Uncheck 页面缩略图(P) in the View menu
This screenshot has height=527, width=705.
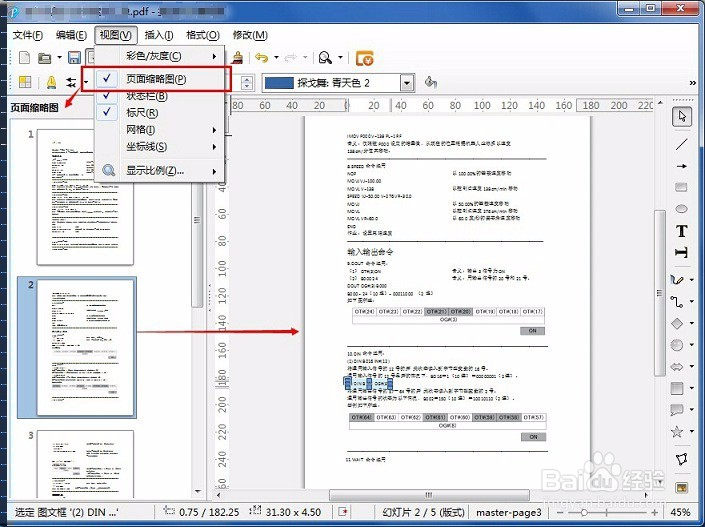tap(156, 79)
